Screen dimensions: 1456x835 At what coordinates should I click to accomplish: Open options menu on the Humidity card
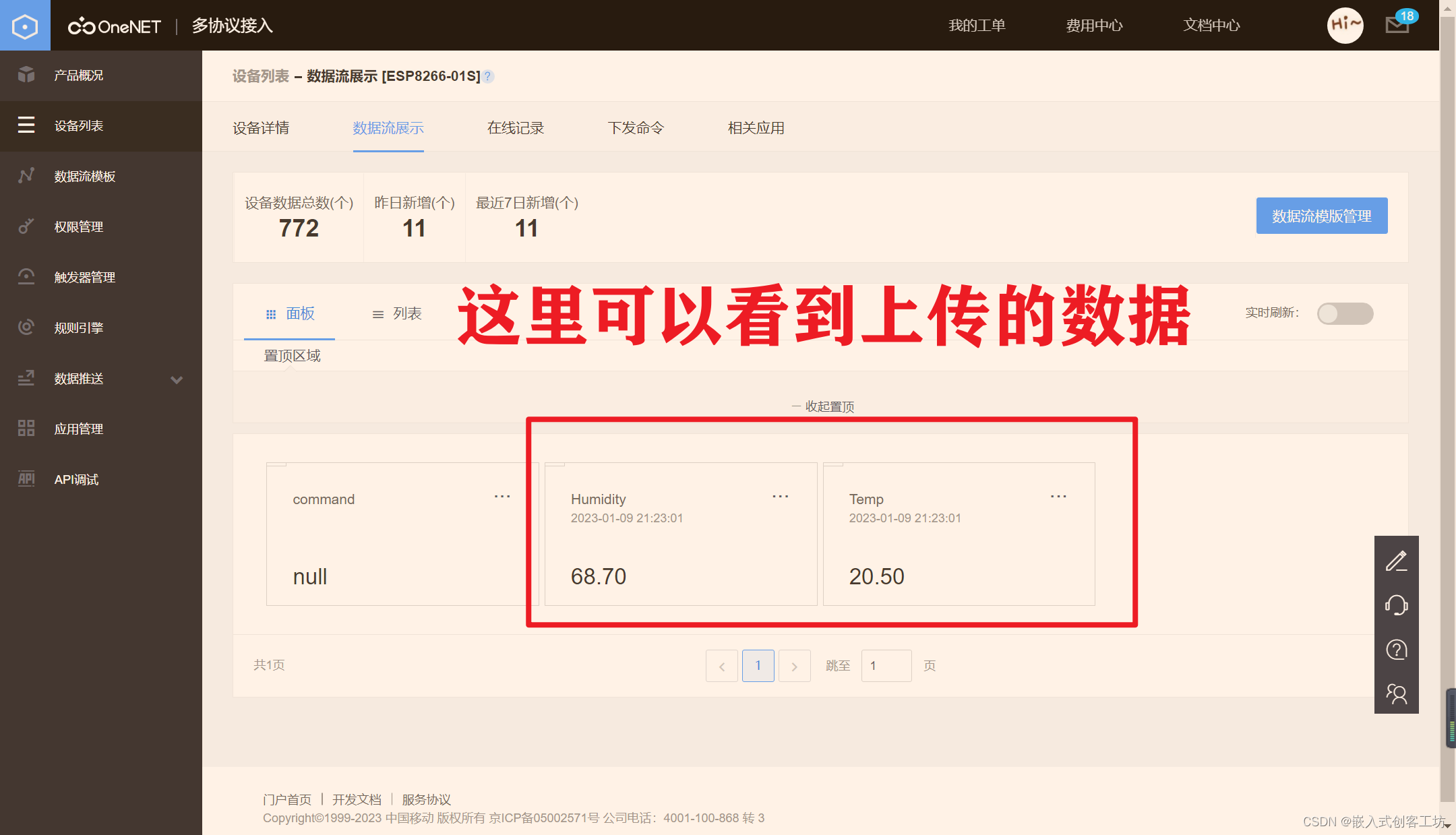click(779, 497)
